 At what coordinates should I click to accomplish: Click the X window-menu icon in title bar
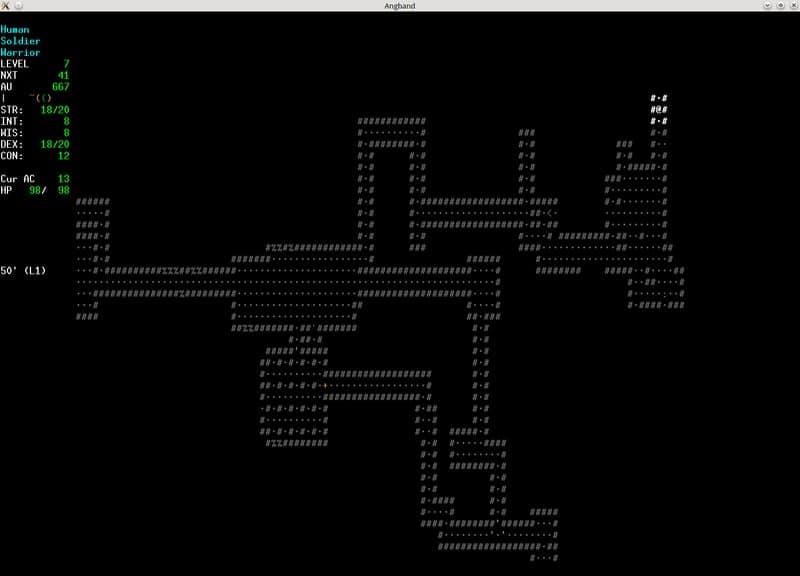6,6
